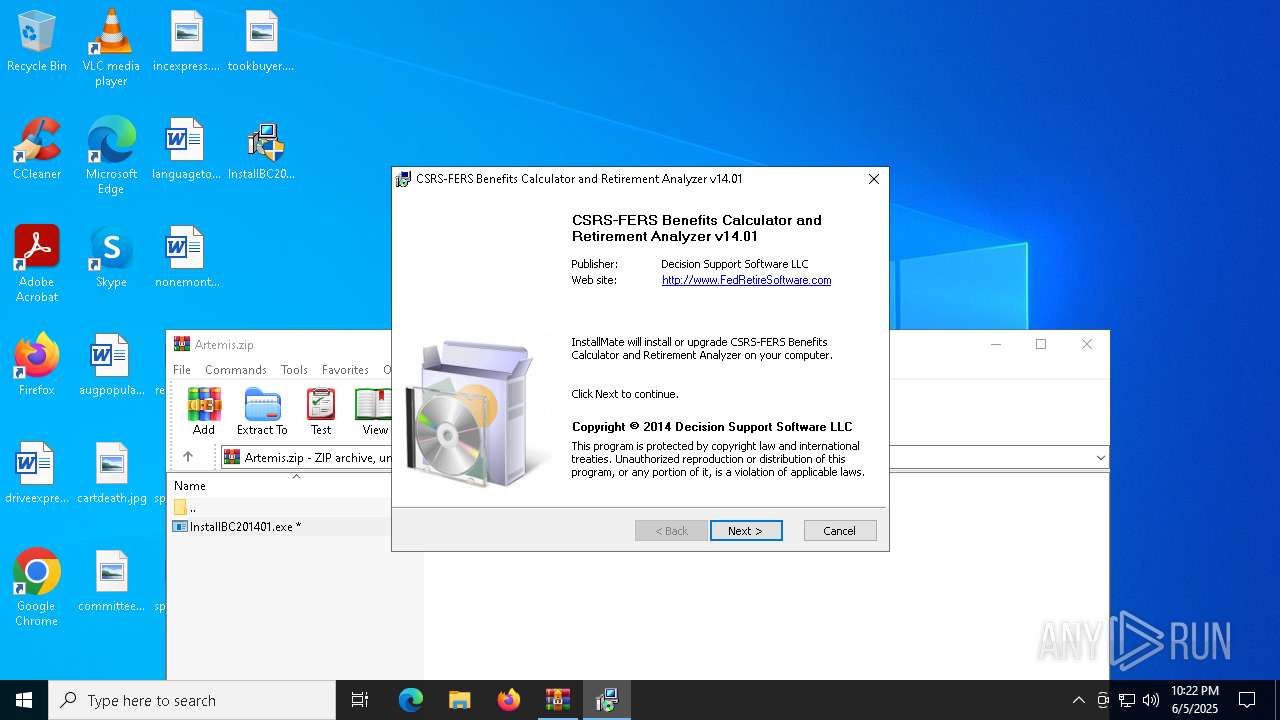
Task: Select the InstallBC20 installer desktop icon
Action: [261, 150]
